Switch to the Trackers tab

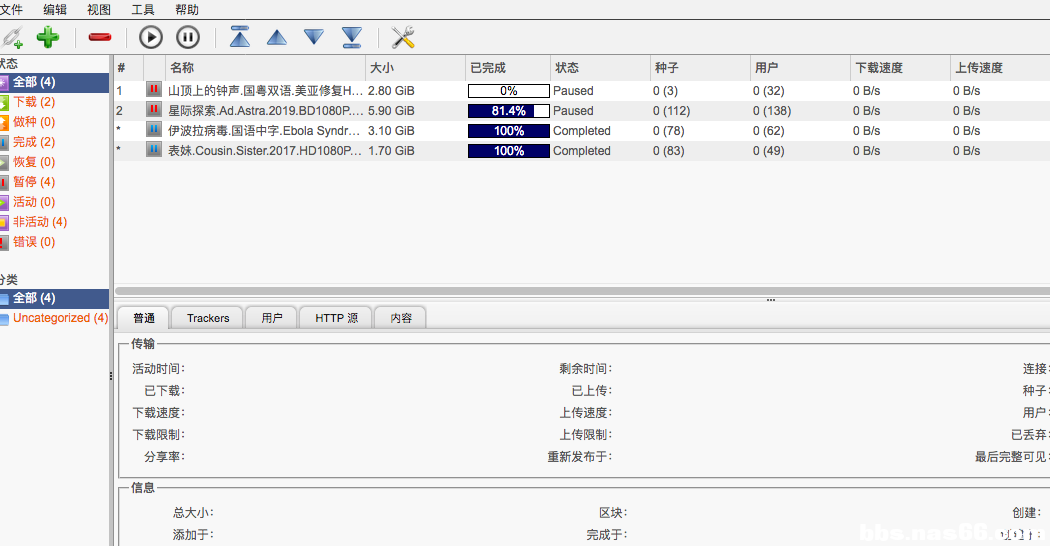point(208,318)
